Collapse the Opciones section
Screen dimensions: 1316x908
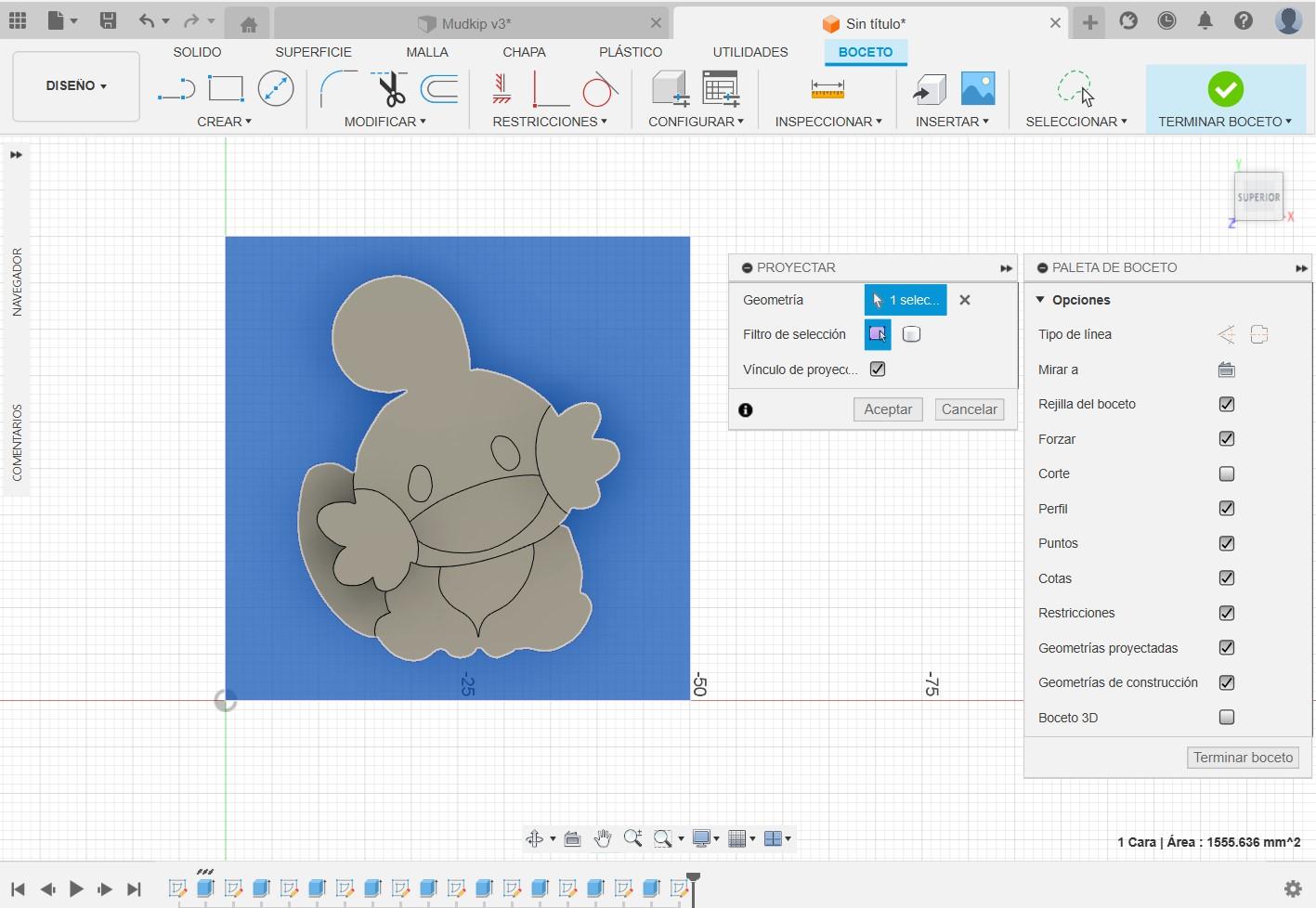click(1040, 300)
